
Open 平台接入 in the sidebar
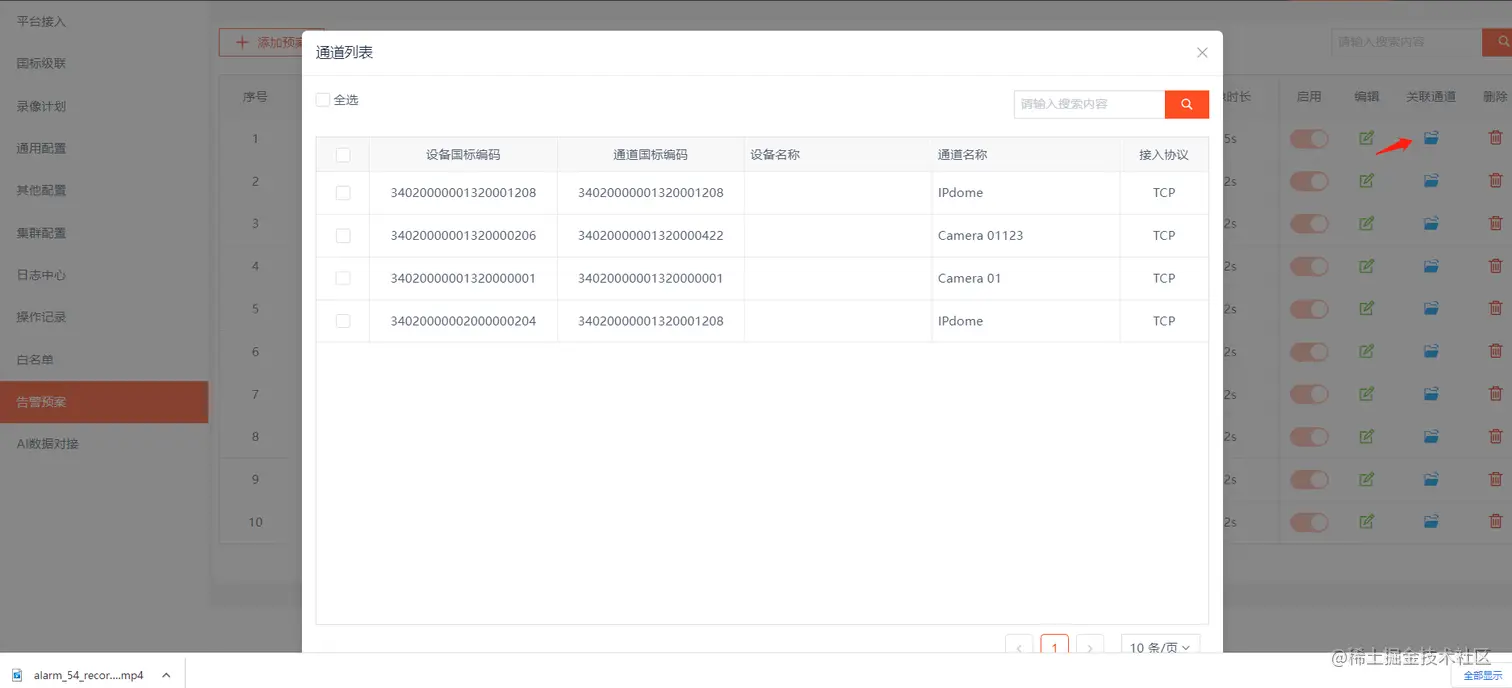104,21
